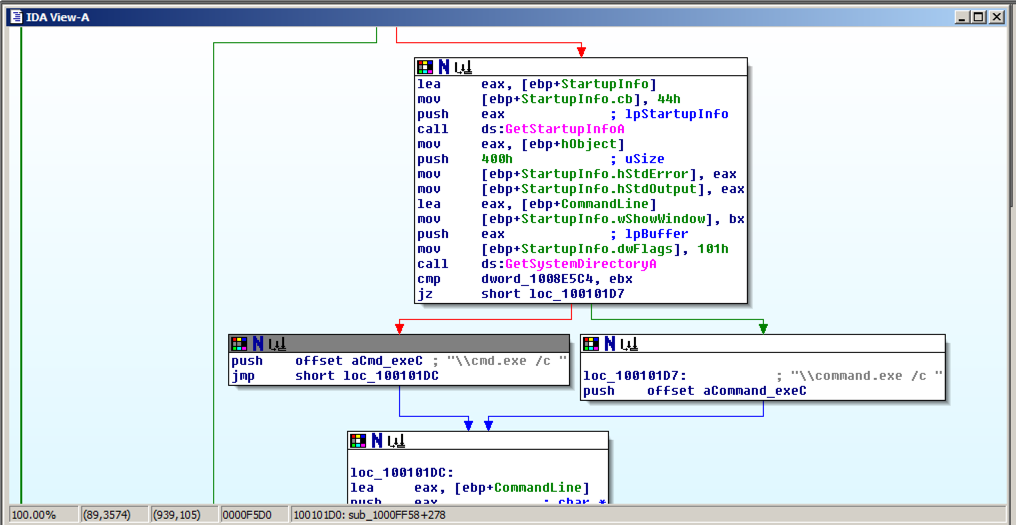Click the StartupInfo.hStdOutput mov line
The image size is (1016, 525).
point(581,189)
